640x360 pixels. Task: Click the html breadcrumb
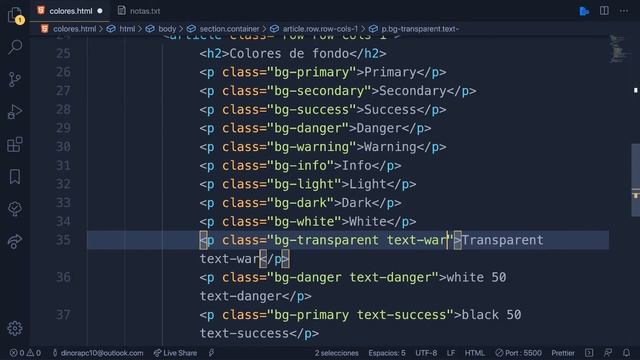[x=127, y=29]
